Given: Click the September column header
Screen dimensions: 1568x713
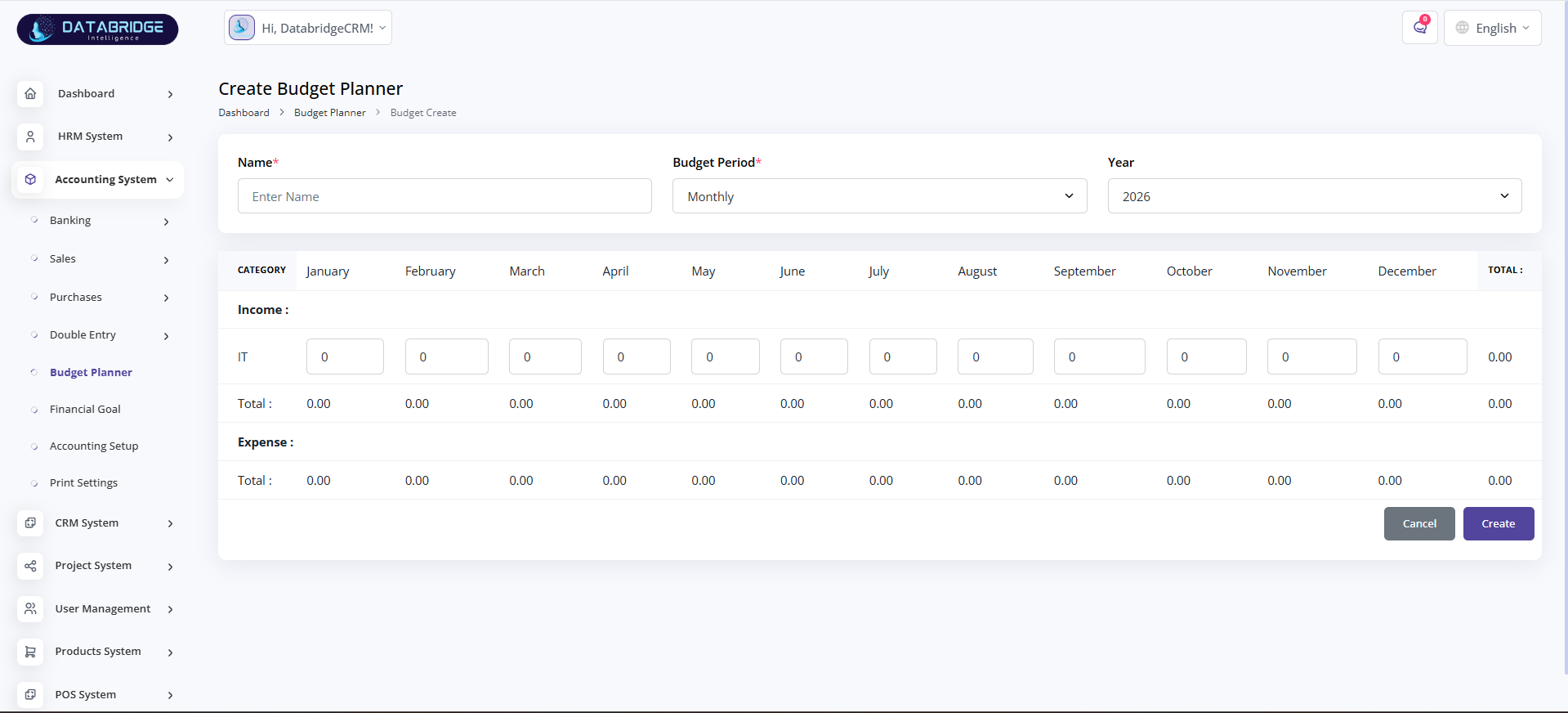Looking at the screenshot, I should coord(1084,271).
